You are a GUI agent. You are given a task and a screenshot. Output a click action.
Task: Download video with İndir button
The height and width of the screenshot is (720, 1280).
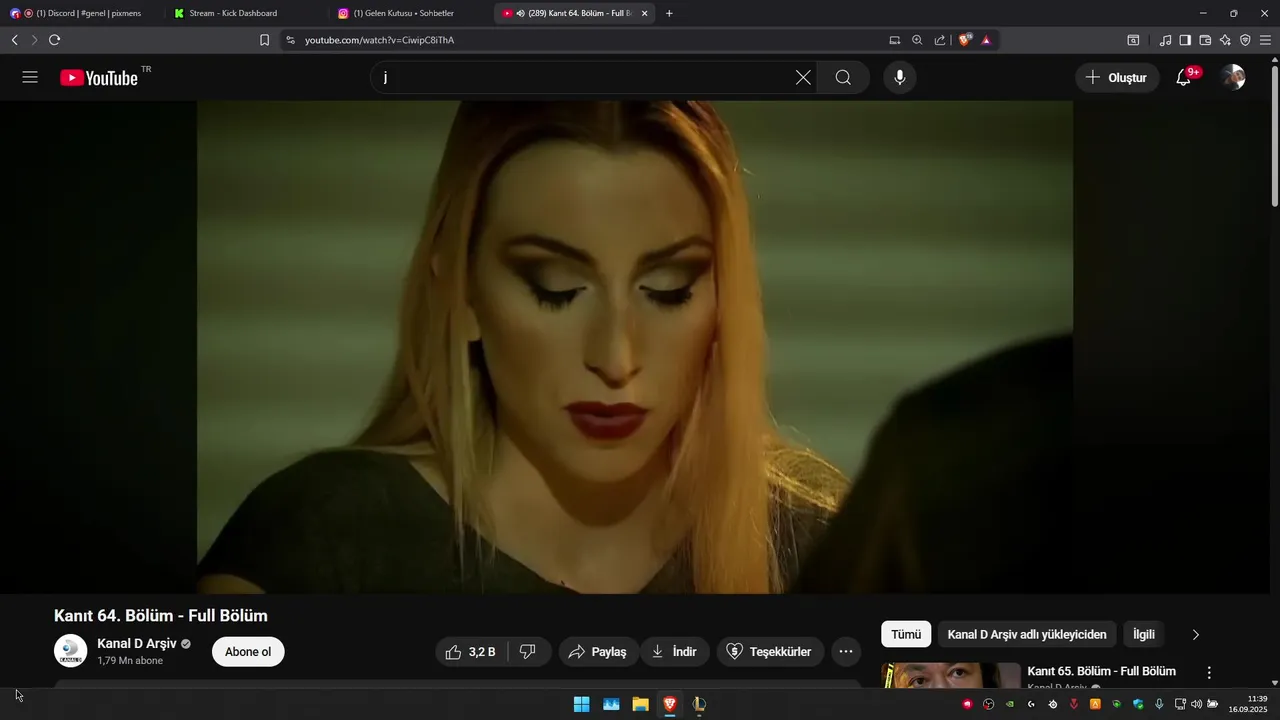[675, 652]
